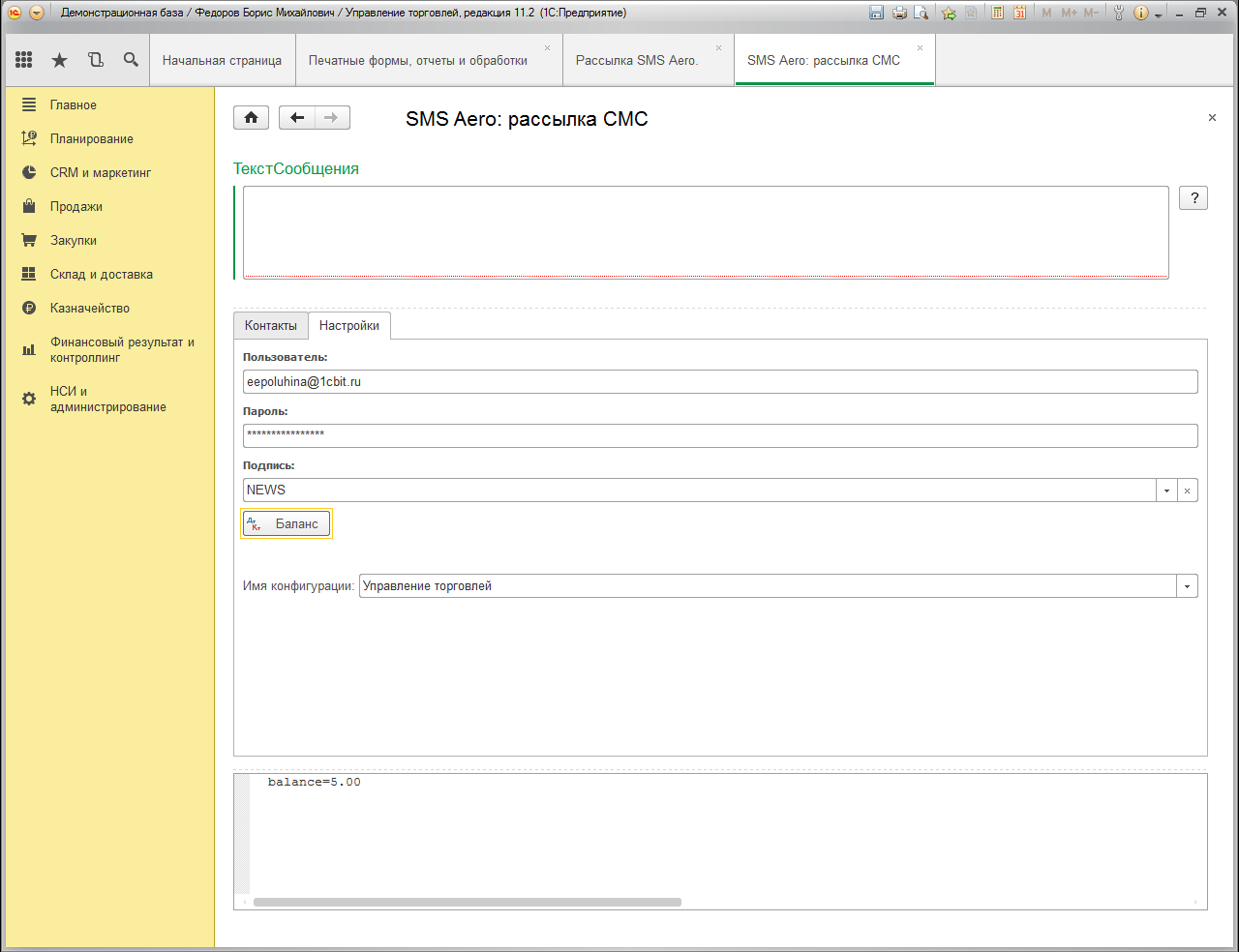Open the functions menu grid icon
1239x952 pixels.
click(24, 60)
